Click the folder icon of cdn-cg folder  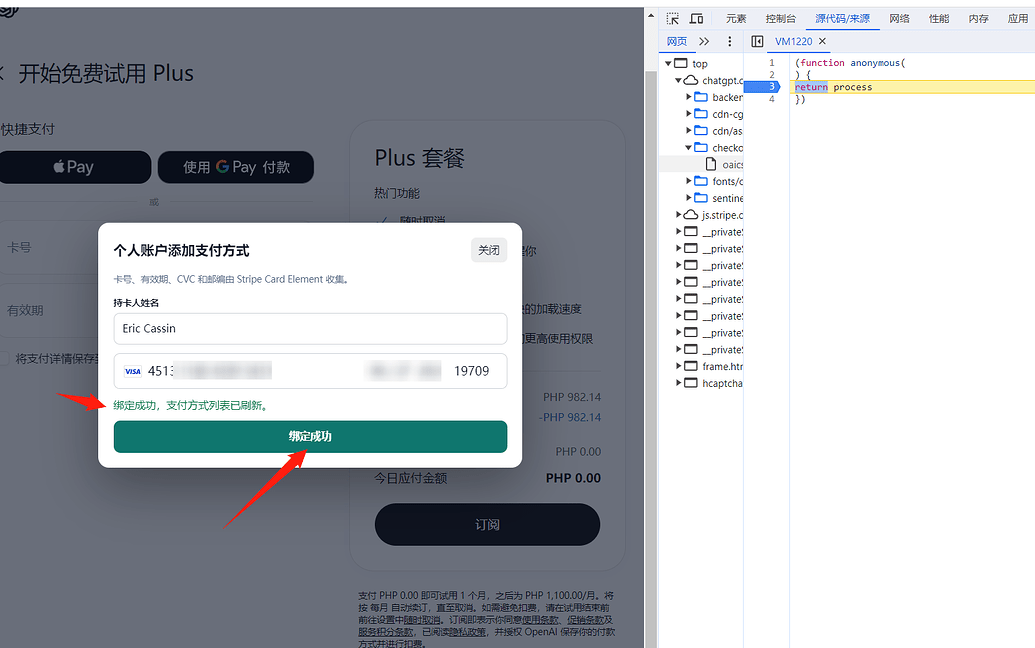pyautogui.click(x=701, y=113)
